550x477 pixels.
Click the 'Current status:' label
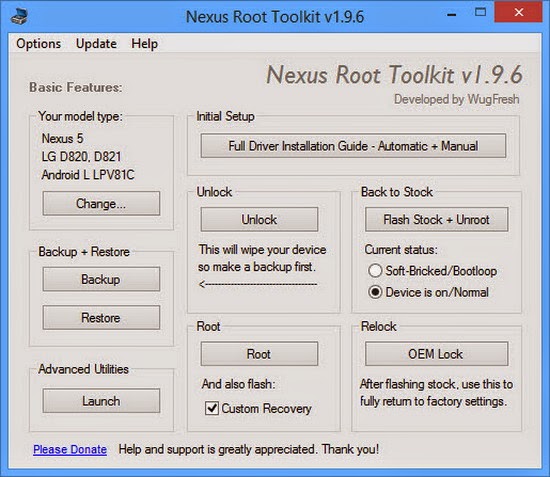pos(401,250)
